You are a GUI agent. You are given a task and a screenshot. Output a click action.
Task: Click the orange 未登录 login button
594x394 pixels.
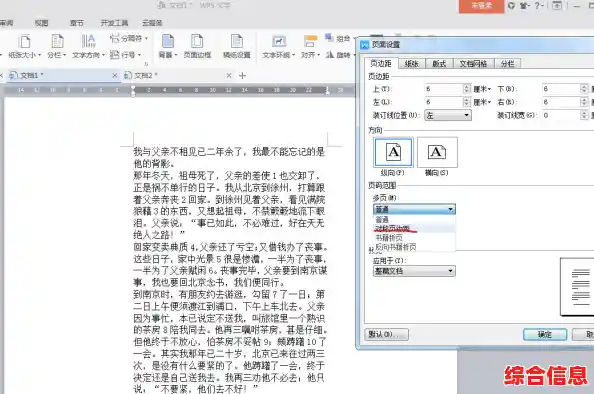click(x=481, y=6)
